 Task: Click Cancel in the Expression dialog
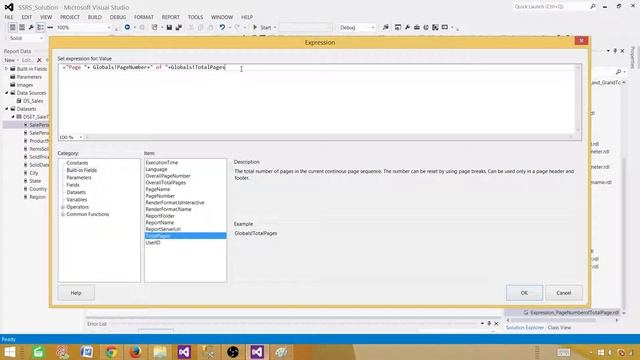564,293
